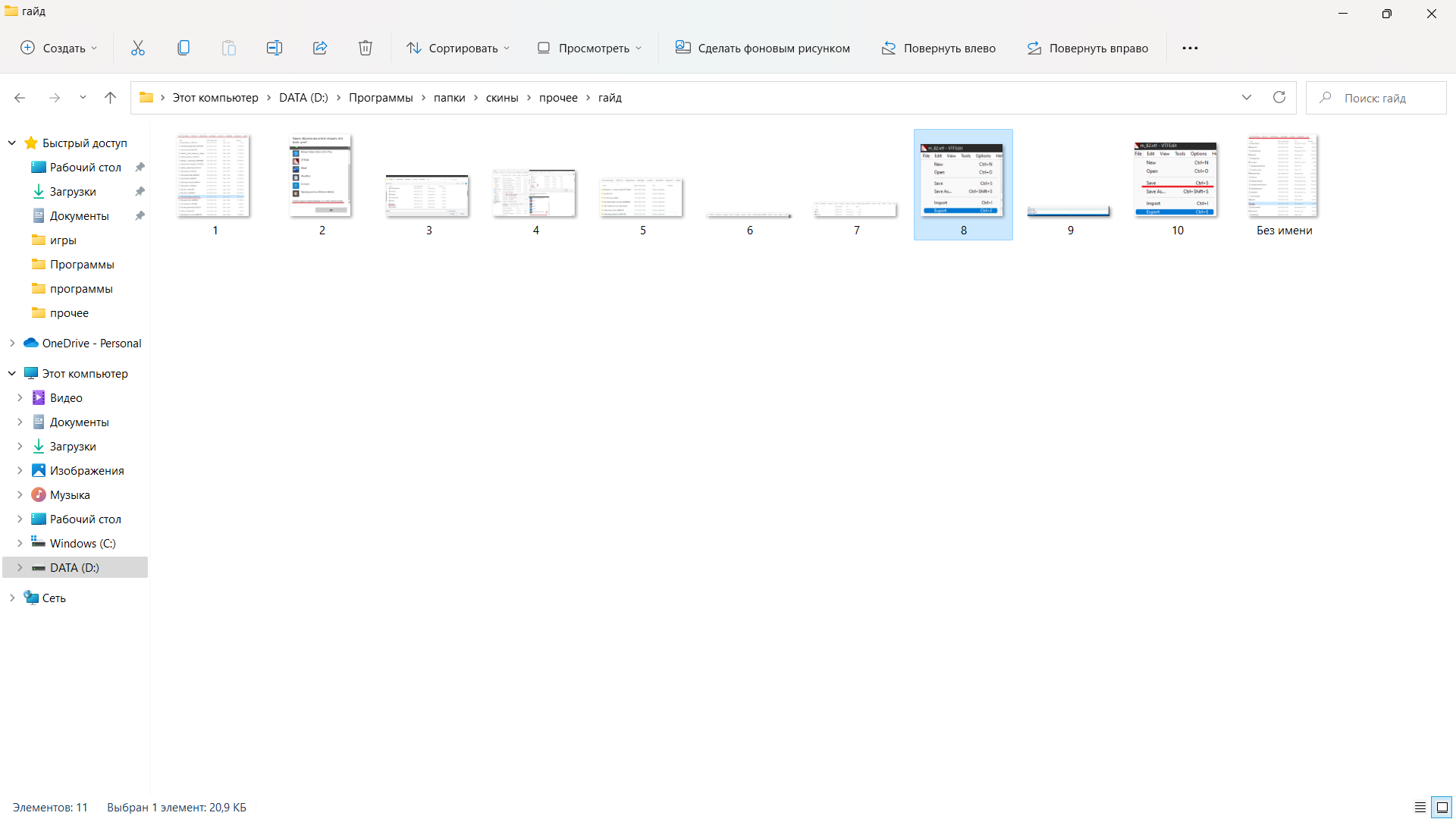
Task: Click the Rename icon in toolbar
Action: click(274, 48)
